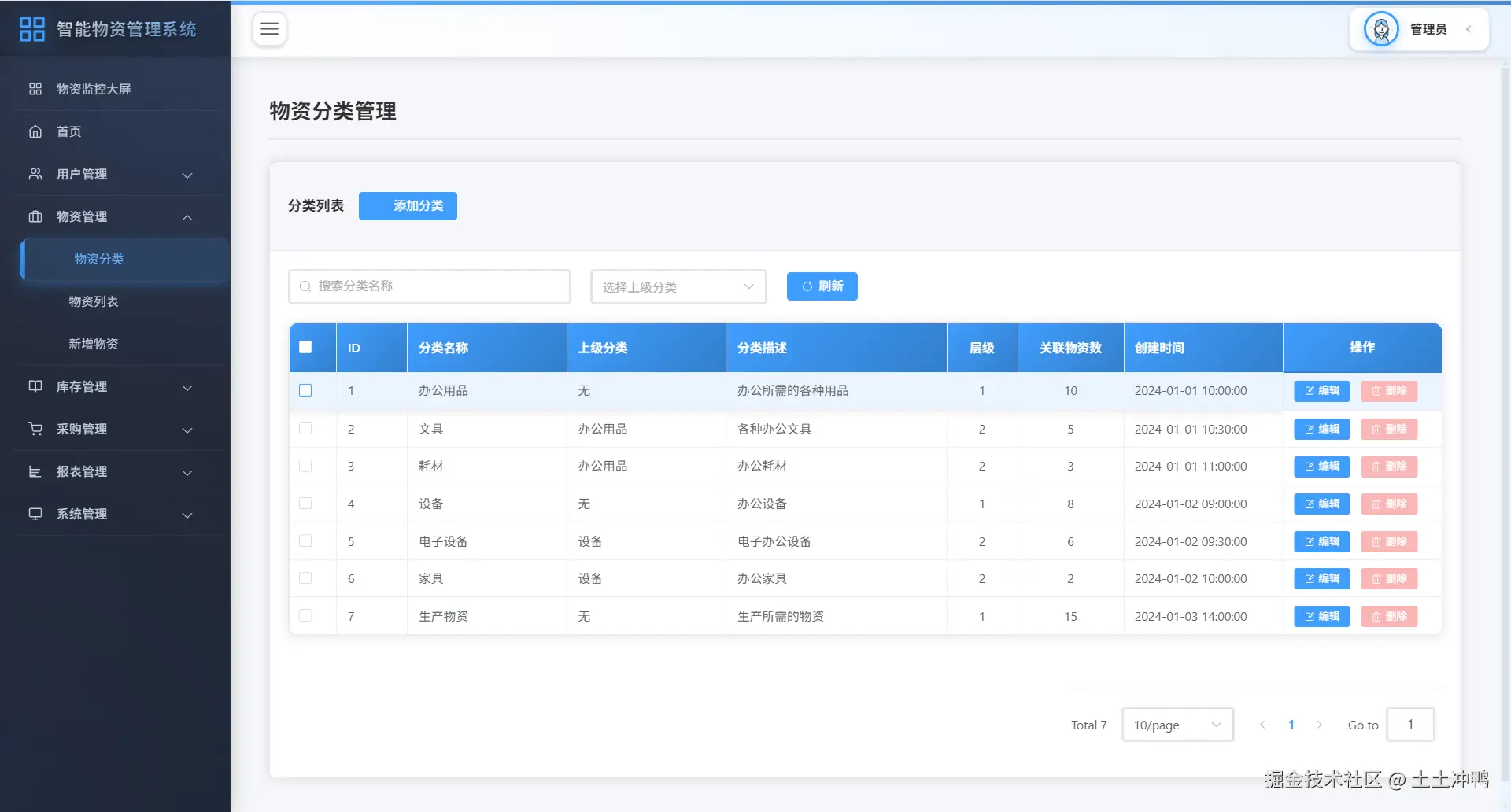
Task: Delete the 电子设备 category row
Action: (x=1389, y=541)
